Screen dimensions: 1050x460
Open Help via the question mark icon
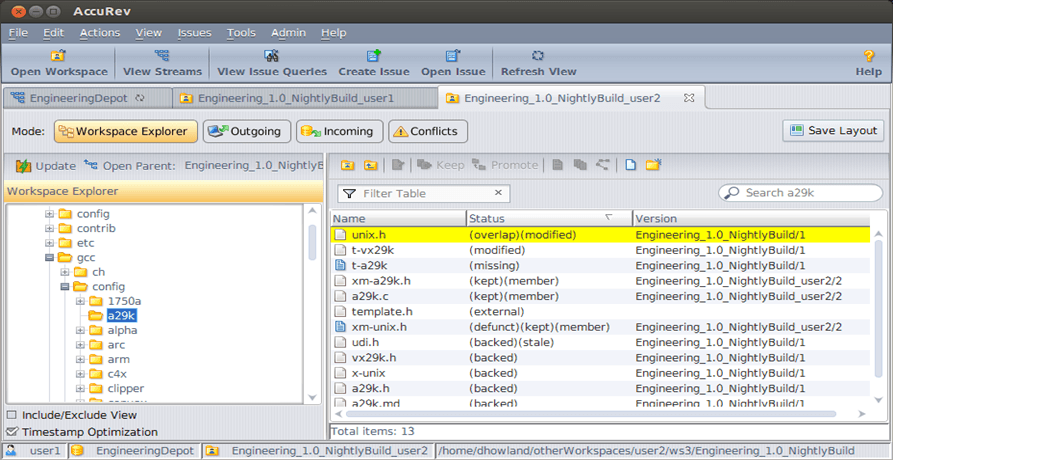pyautogui.click(x=869, y=56)
